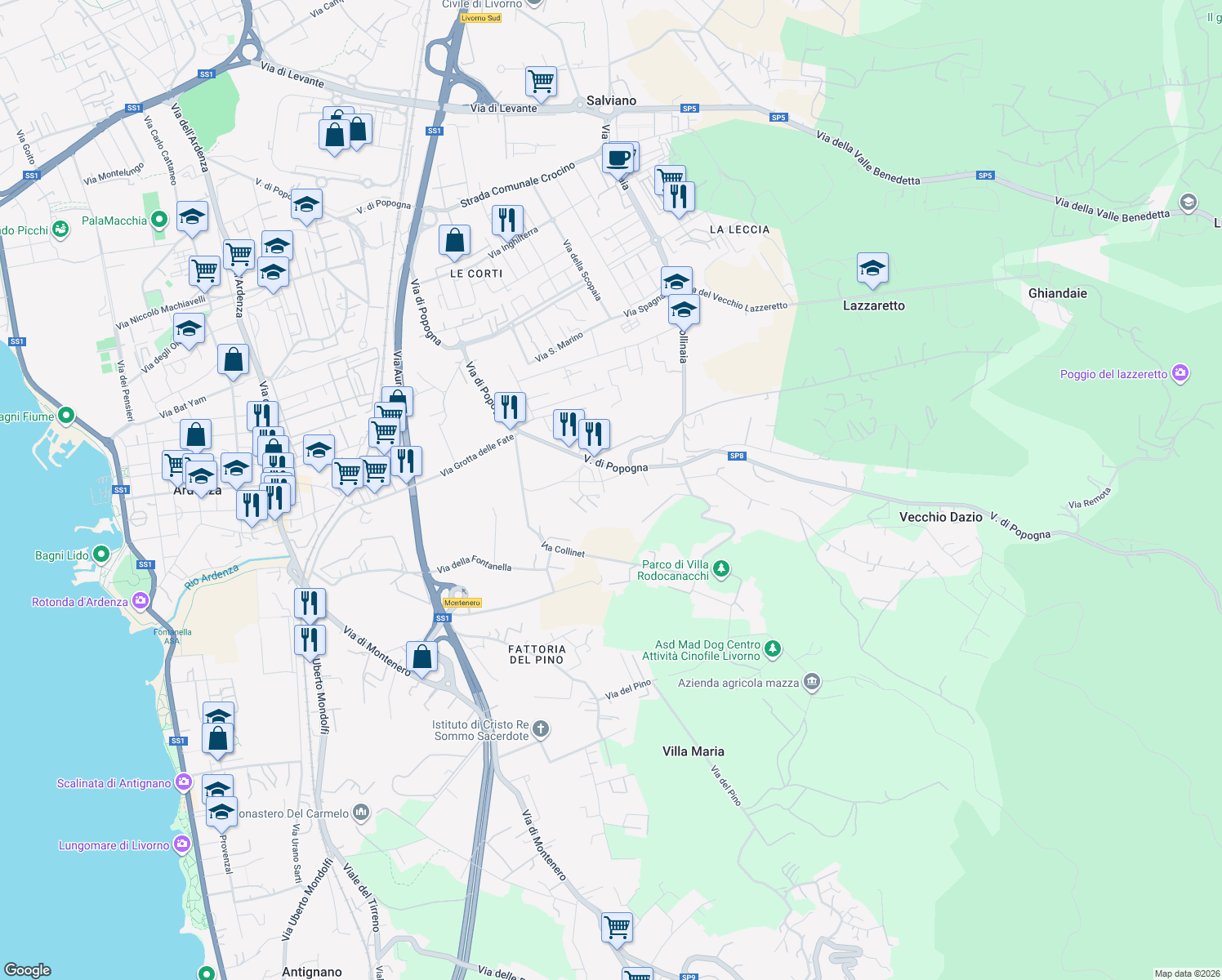Viewport: 1222px width, 980px height.
Task: Click the shopping cart icon near Salviano
Action: pyautogui.click(x=541, y=79)
